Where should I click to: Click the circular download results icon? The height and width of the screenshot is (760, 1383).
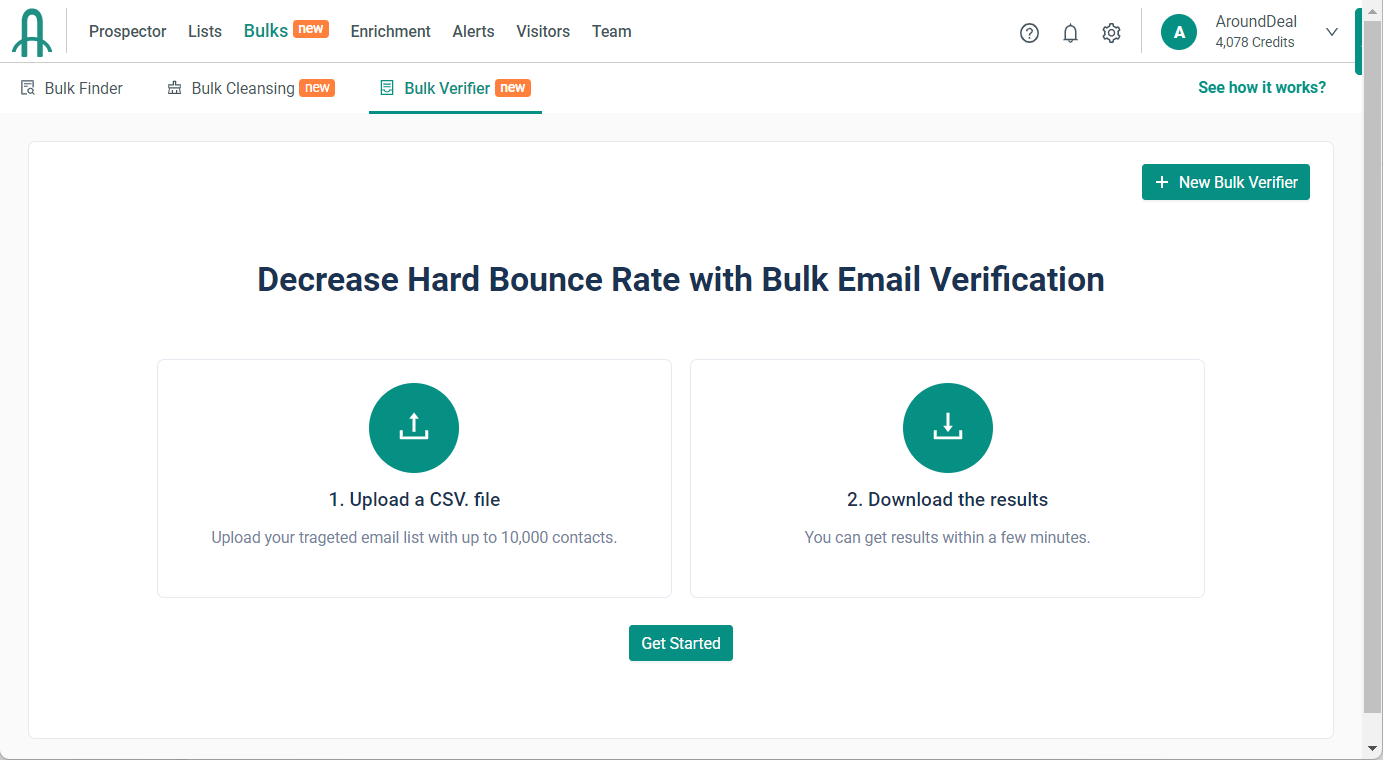[947, 428]
